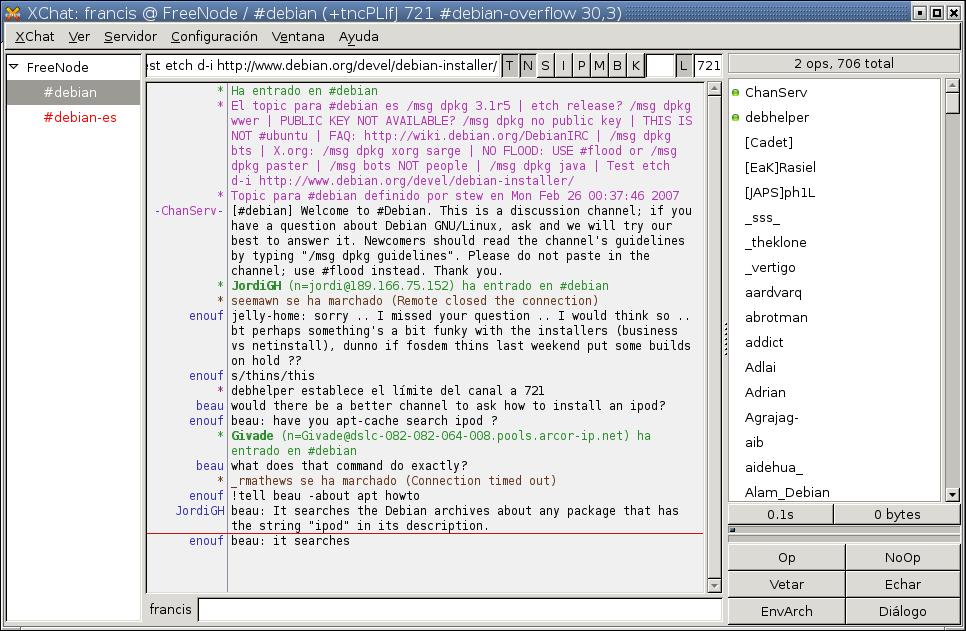Toggle the I channel mode button
This screenshot has width=966, height=631.
click(x=563, y=65)
